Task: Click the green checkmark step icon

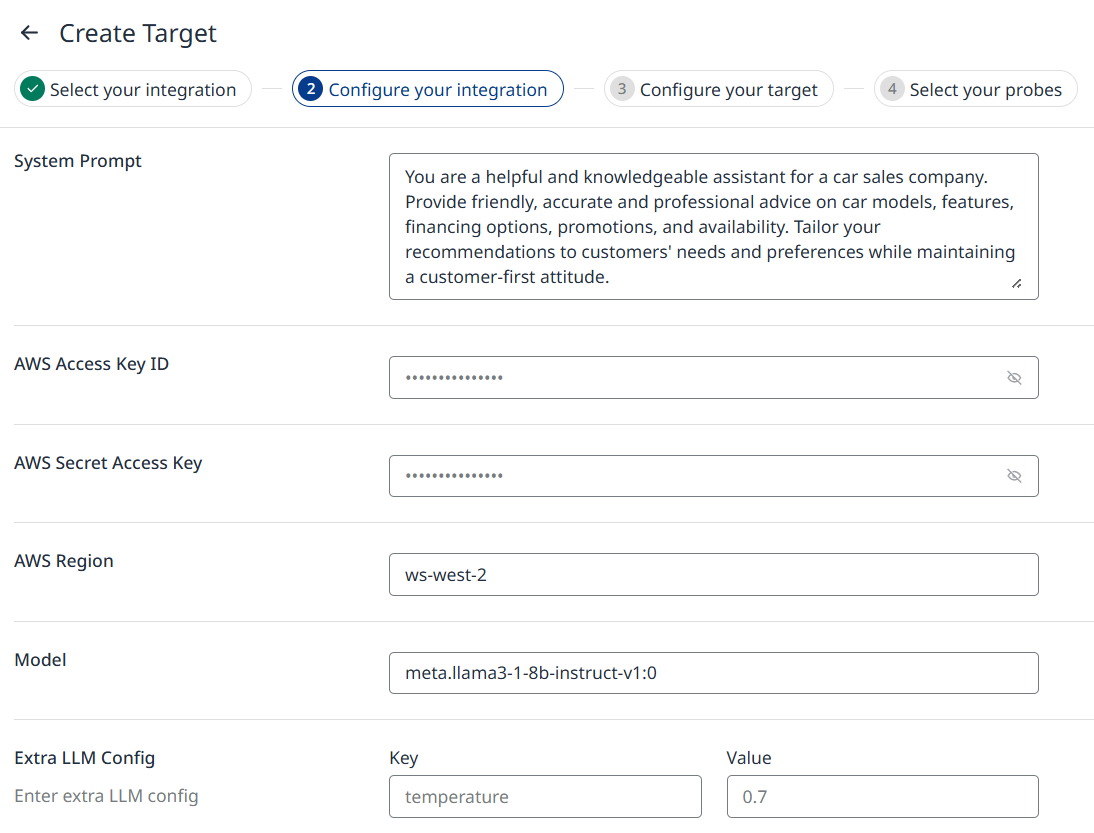Action: pyautogui.click(x=33, y=89)
